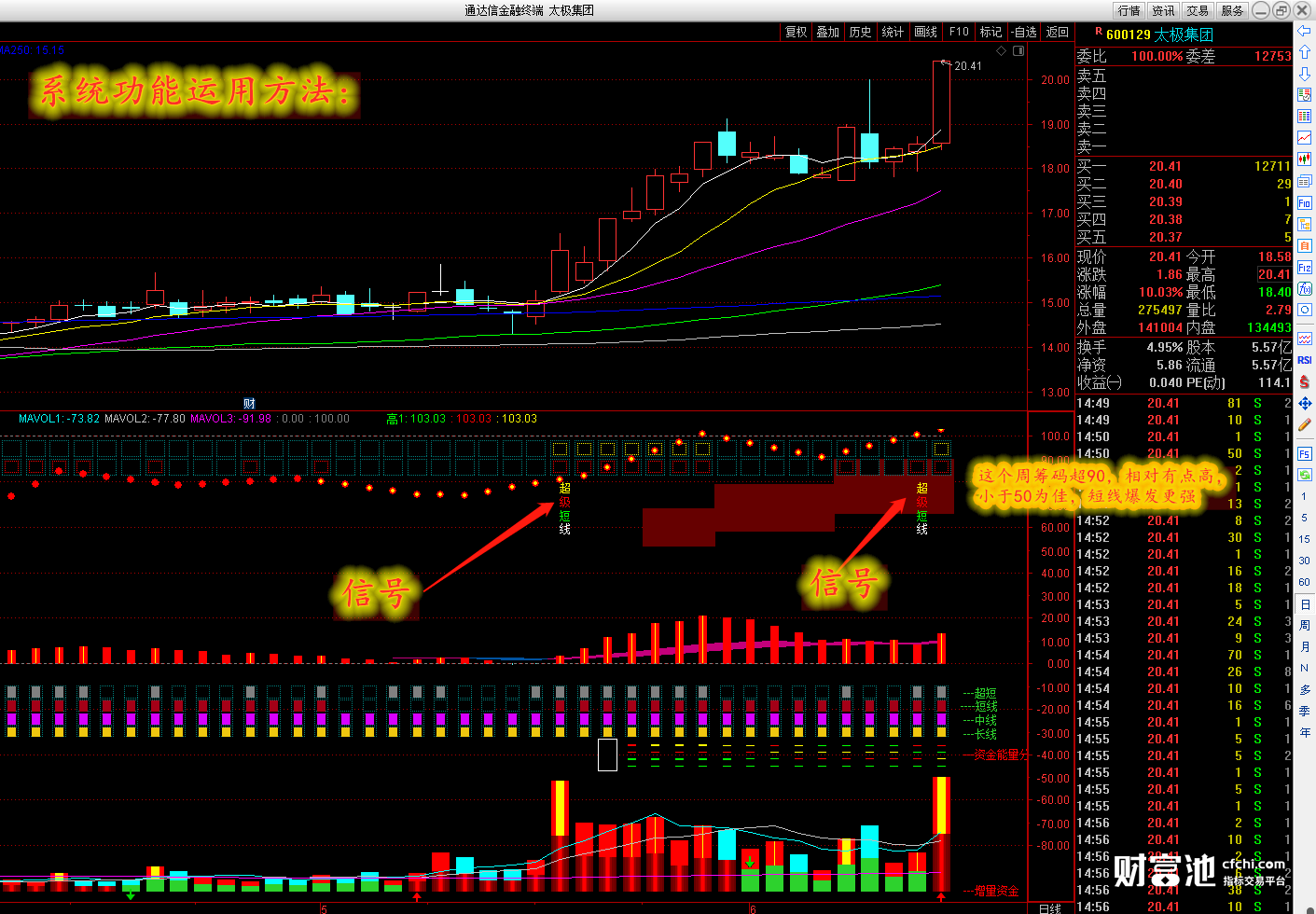Select the weekly 周 period

1304,626
